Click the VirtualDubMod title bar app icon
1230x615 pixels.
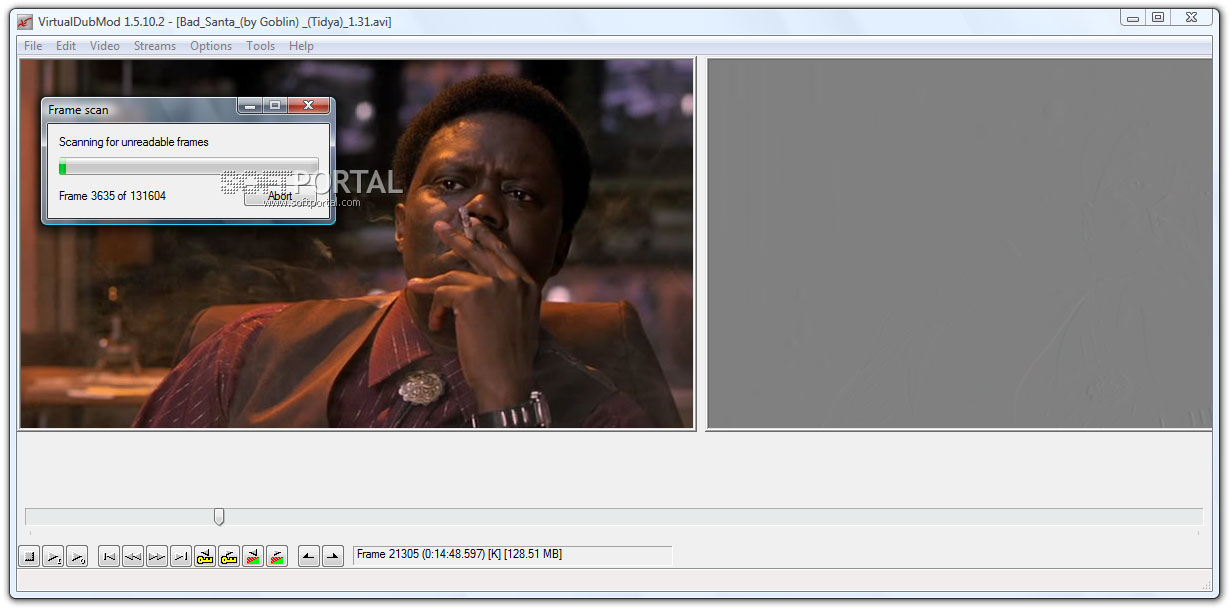click(25, 21)
